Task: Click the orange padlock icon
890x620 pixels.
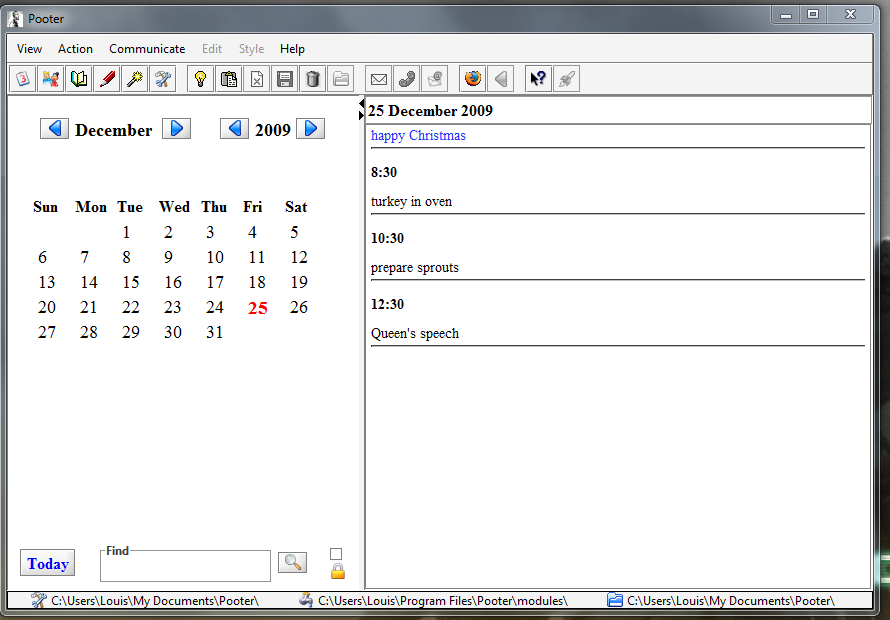Action: (338, 571)
